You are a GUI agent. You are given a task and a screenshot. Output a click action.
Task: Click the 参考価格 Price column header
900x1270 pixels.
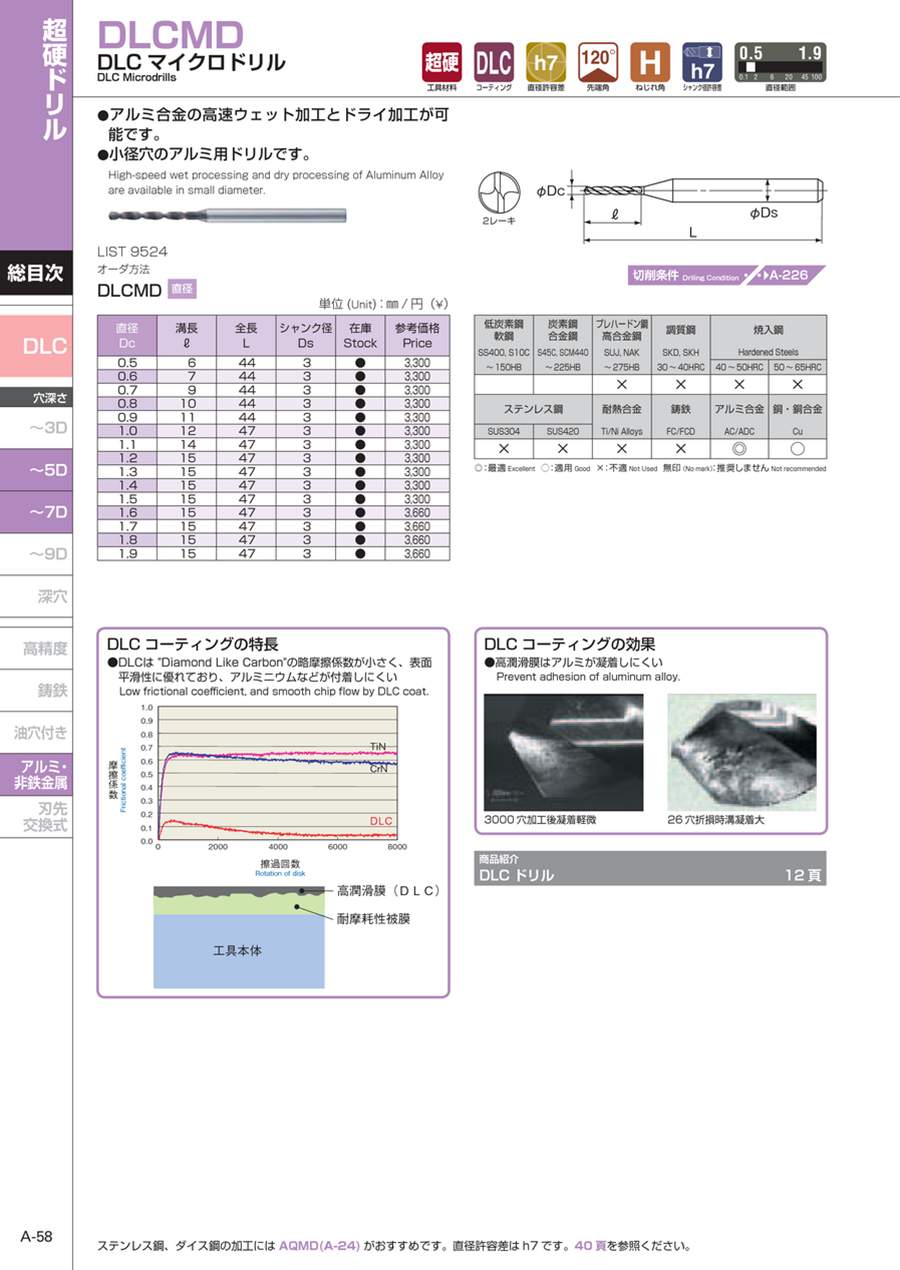[x=417, y=335]
